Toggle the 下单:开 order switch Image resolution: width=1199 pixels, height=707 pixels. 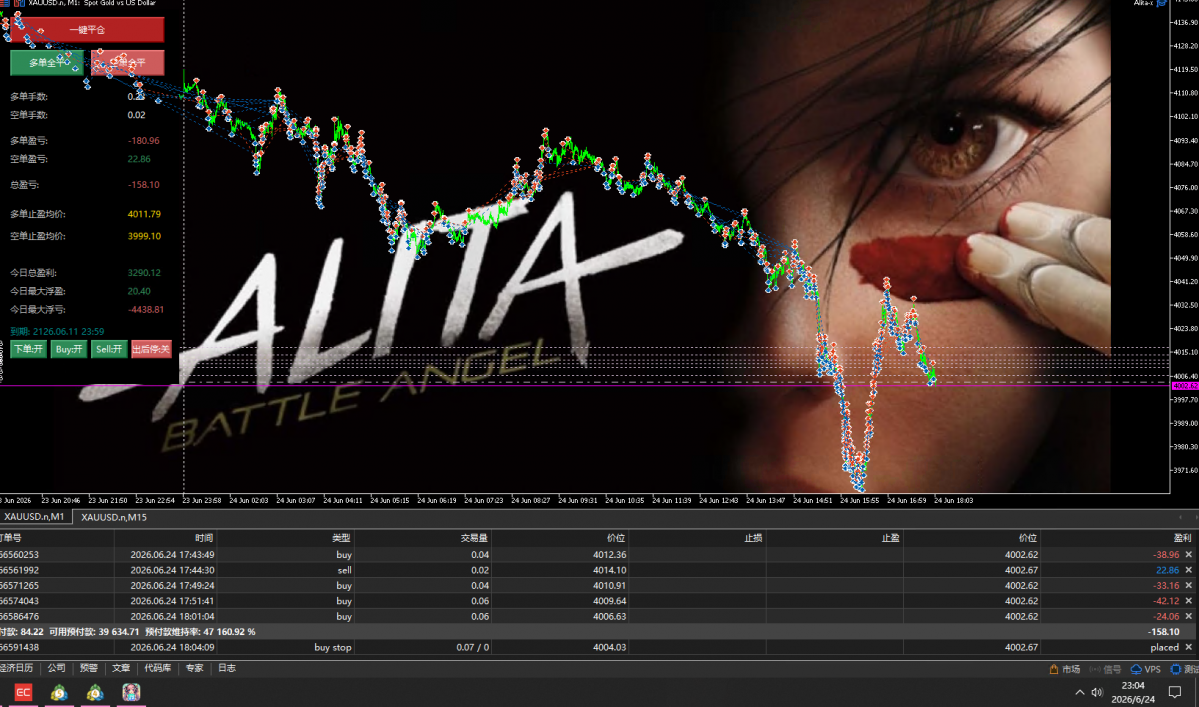[x=28, y=349]
